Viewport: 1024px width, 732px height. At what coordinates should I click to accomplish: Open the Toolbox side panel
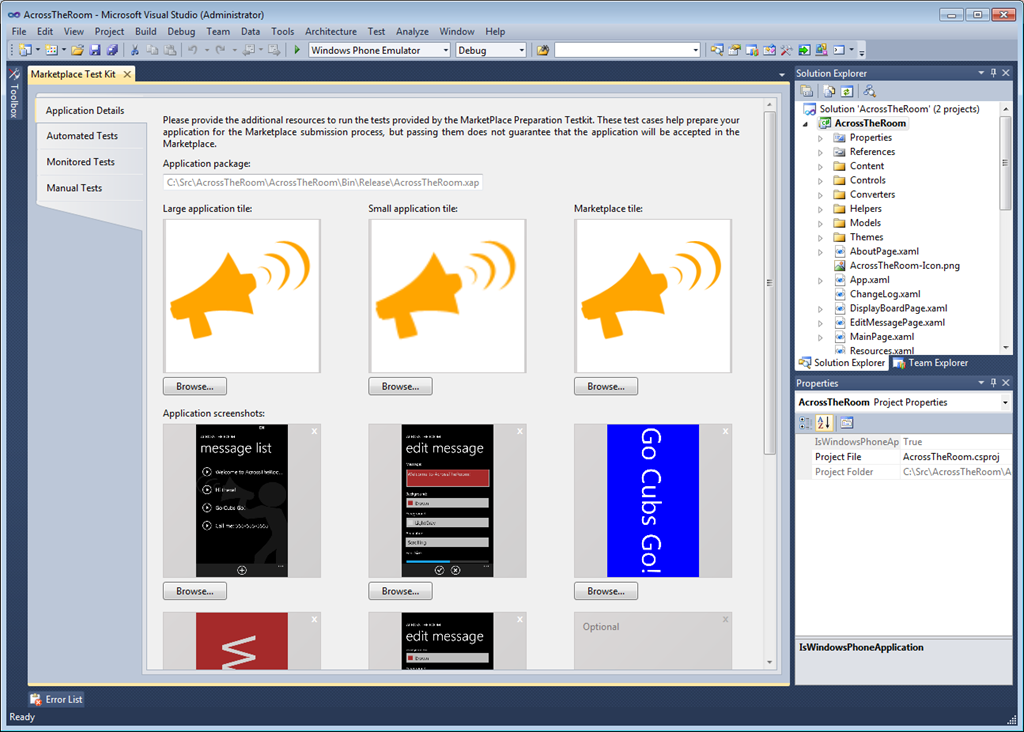14,94
